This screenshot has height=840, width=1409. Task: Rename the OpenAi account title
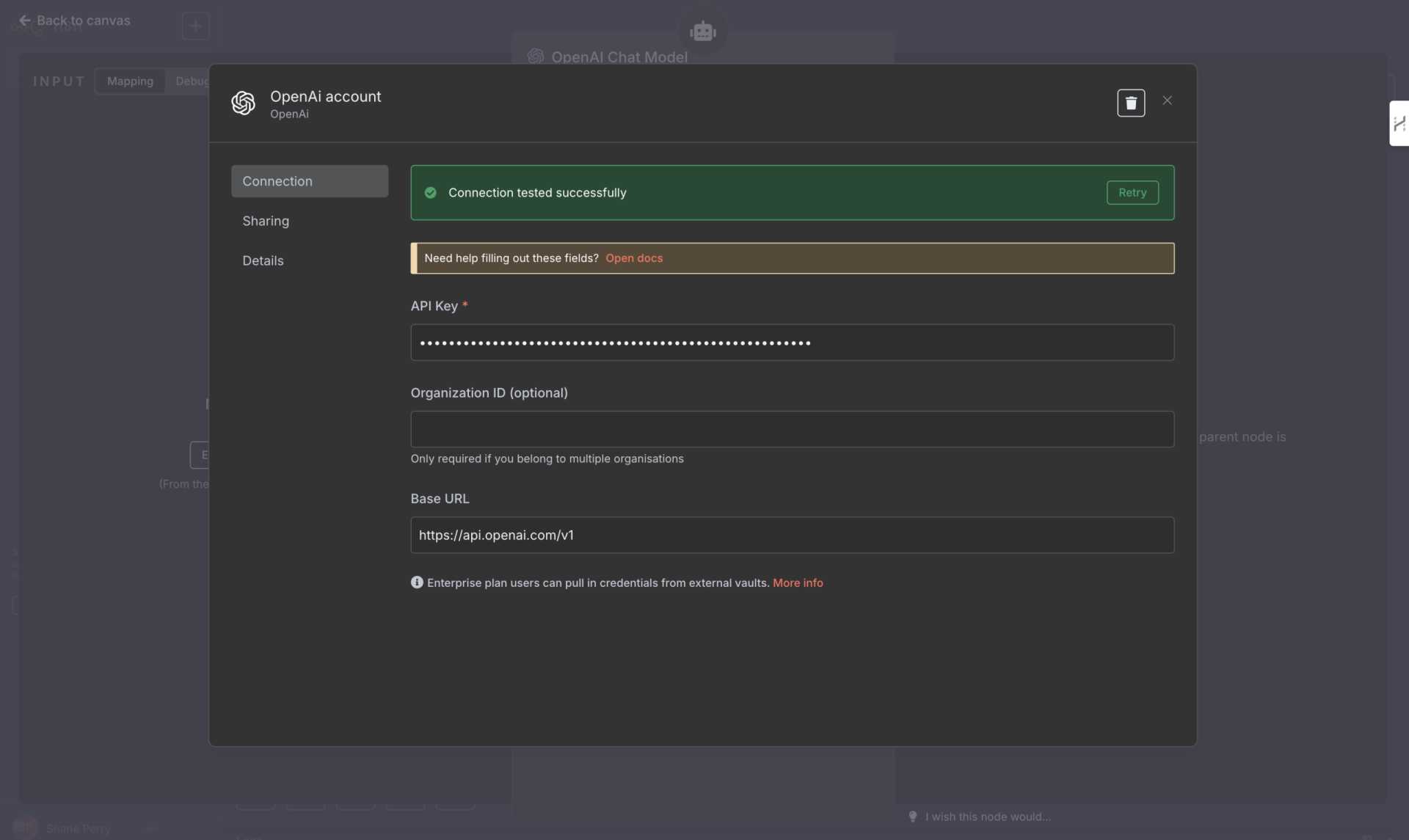pyautogui.click(x=325, y=96)
